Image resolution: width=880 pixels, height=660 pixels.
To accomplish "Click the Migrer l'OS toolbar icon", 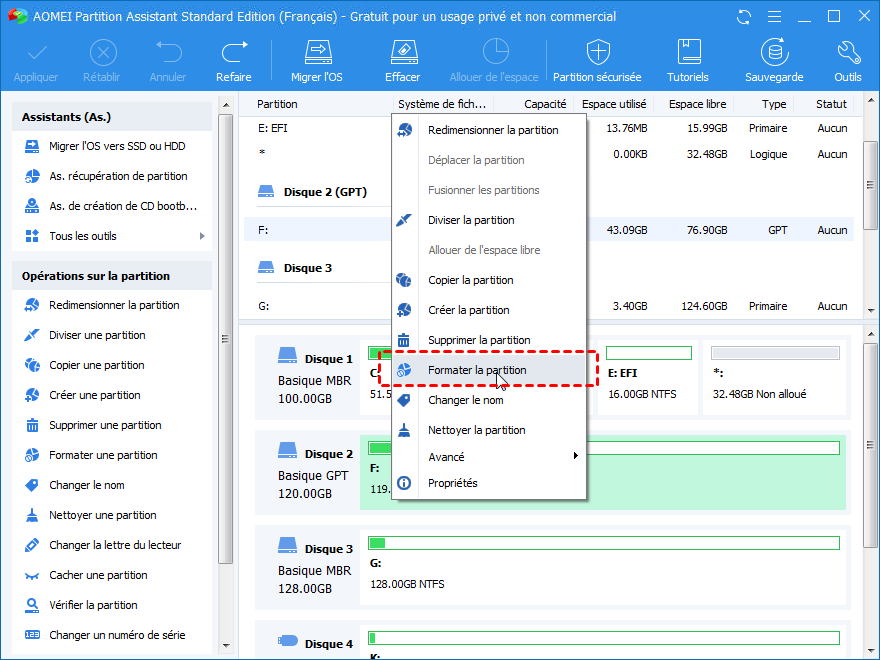I will (316, 60).
